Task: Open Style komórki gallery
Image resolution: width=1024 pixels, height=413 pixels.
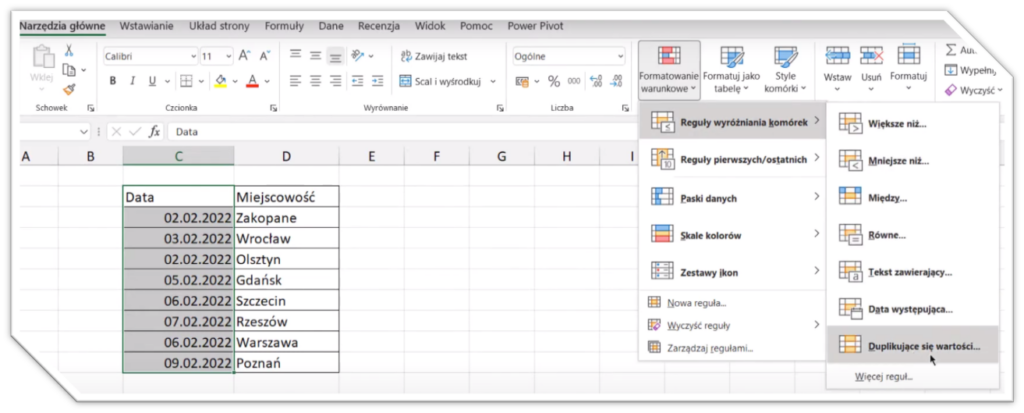Action: (785, 67)
